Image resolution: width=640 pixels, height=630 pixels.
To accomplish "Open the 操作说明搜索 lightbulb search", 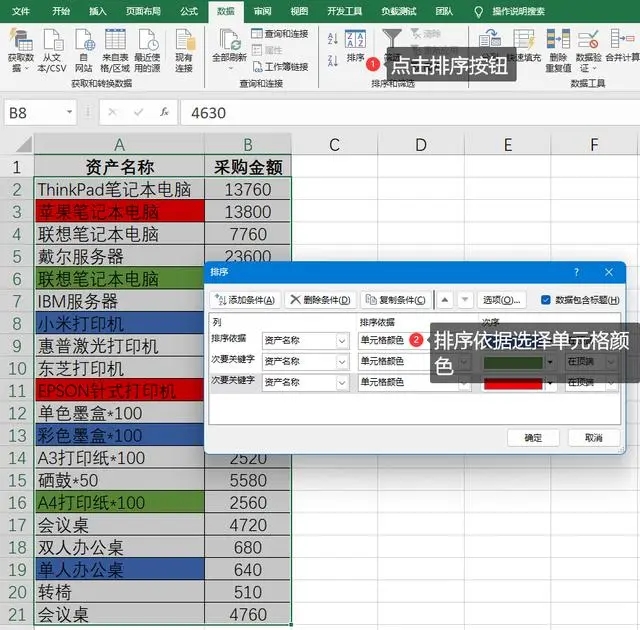I will [478, 12].
